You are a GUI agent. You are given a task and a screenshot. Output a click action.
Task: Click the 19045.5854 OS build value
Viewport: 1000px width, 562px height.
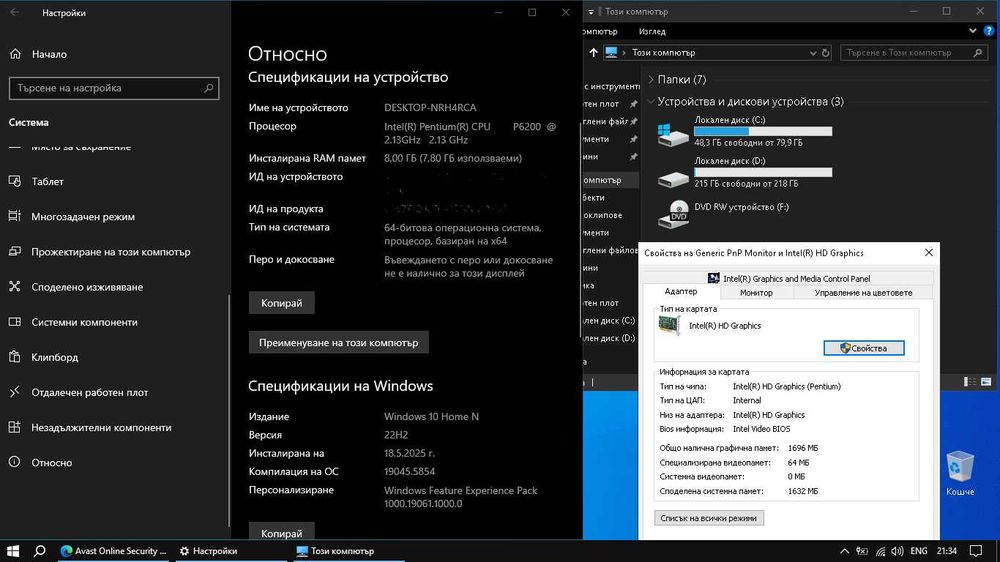[409, 472]
